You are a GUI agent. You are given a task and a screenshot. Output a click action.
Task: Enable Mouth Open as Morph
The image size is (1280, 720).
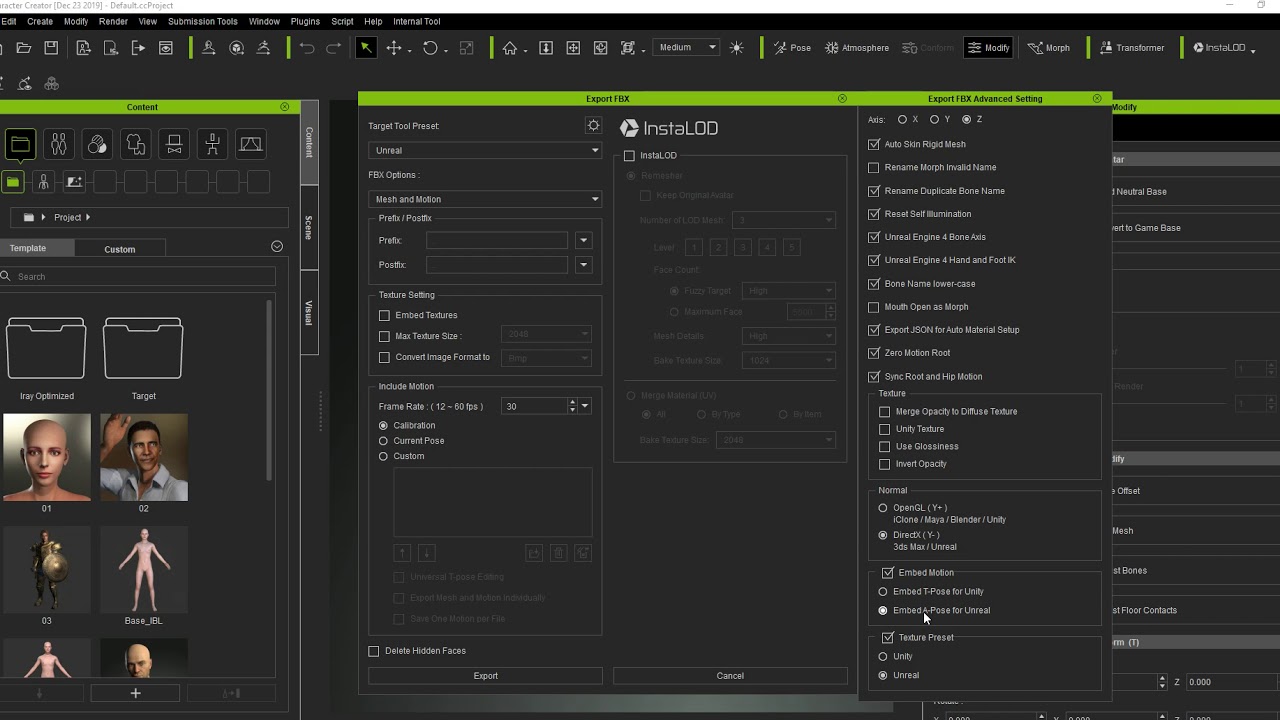(x=874, y=307)
